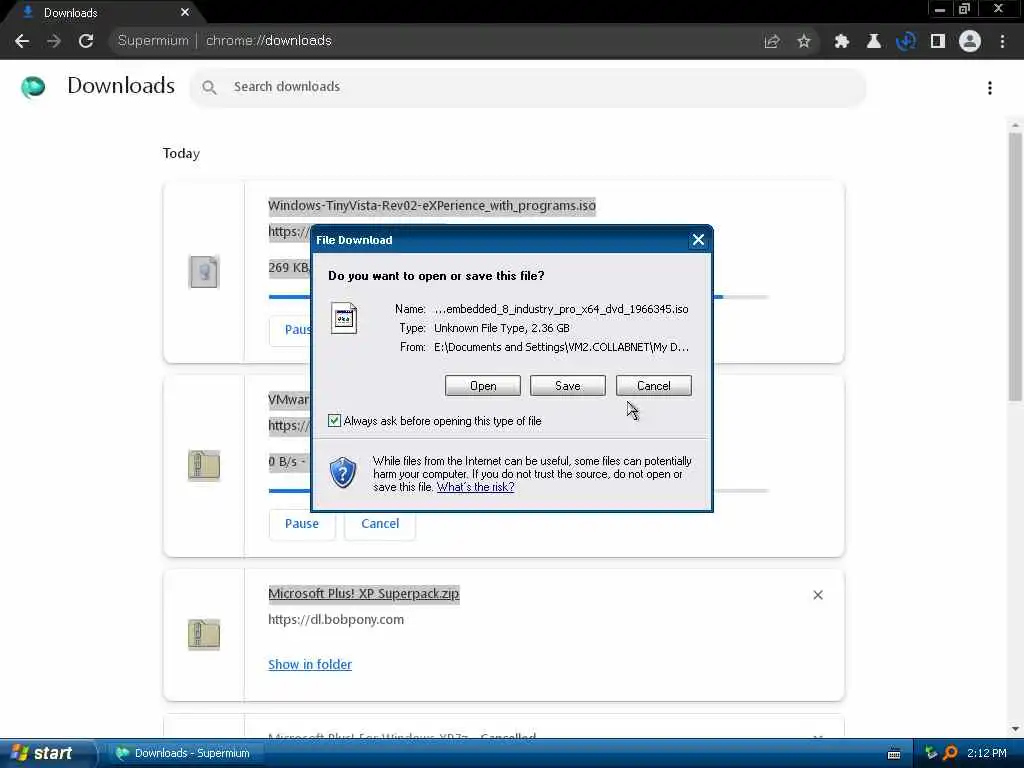Open the Windows start button
Screen dimensions: 1024x768
pos(47,753)
